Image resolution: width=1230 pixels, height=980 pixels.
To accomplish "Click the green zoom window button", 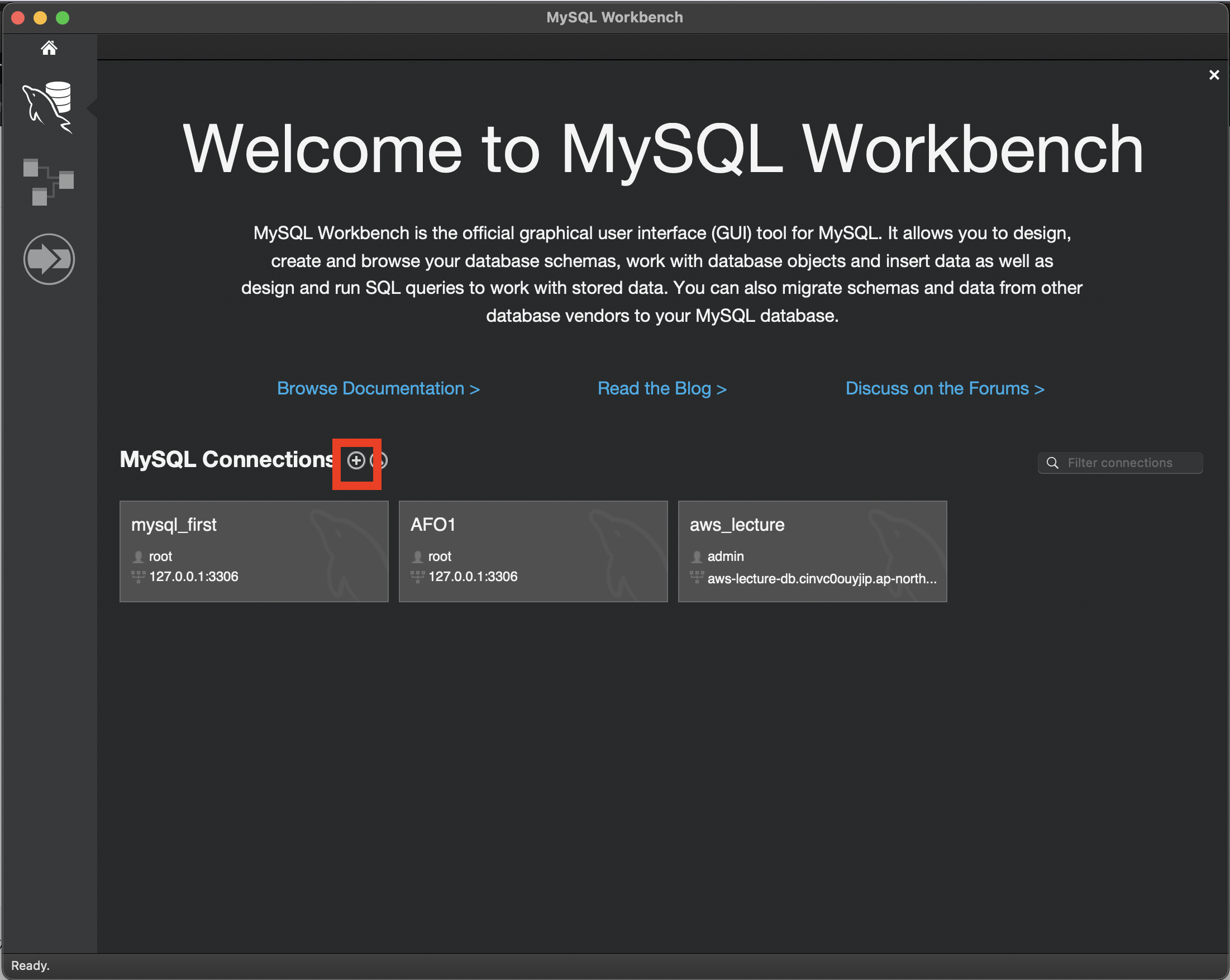I will click(x=63, y=18).
